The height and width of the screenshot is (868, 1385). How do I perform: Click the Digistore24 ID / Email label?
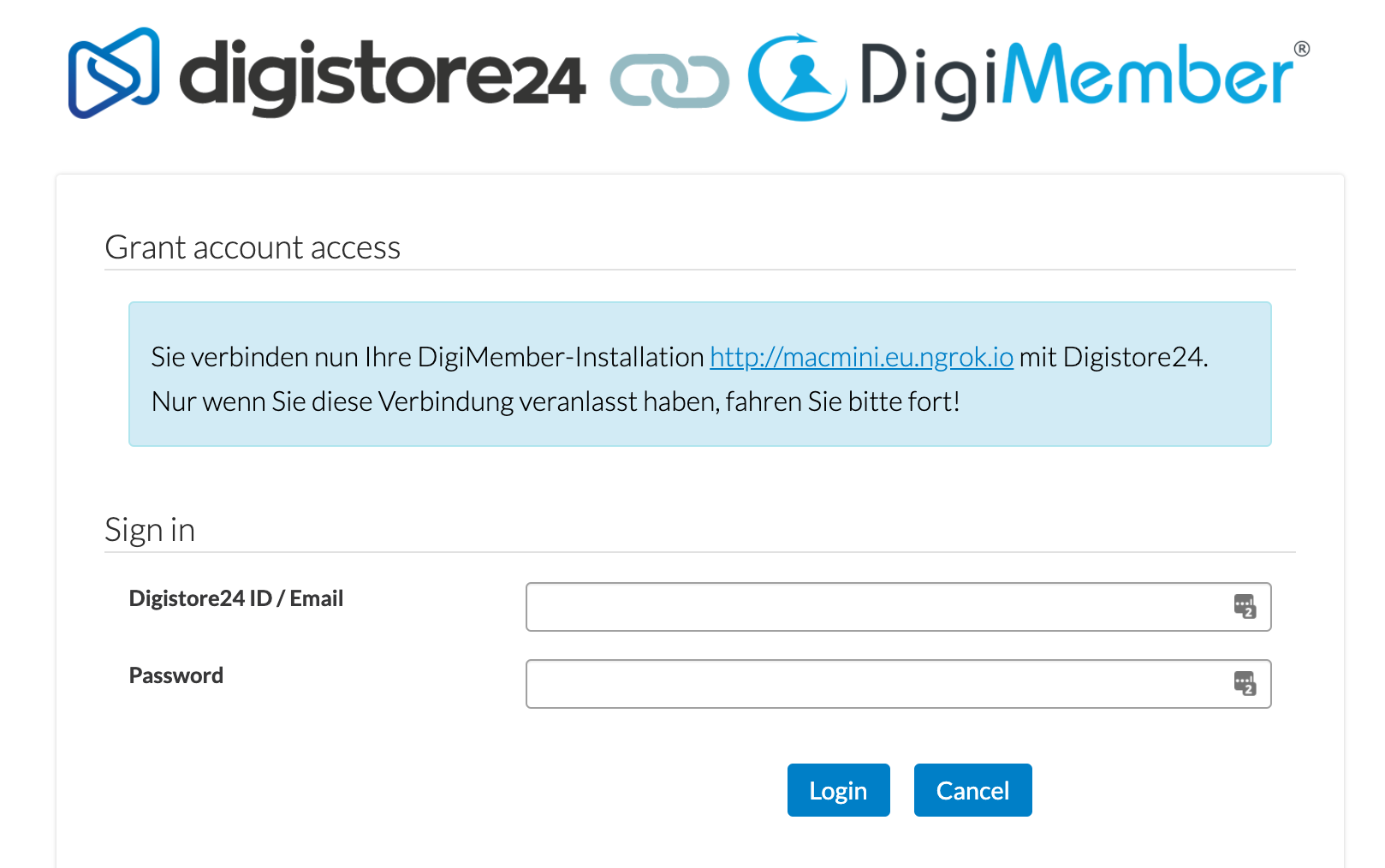(235, 597)
